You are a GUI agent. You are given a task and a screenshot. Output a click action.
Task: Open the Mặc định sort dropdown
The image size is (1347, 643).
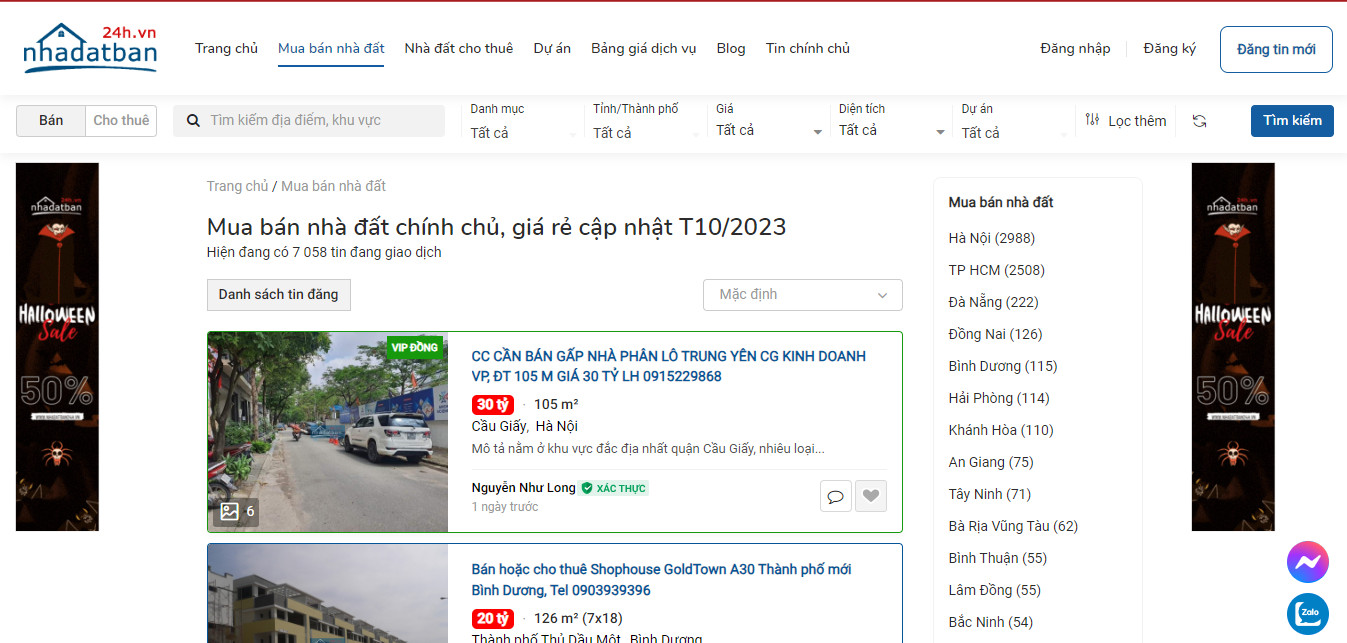point(801,295)
